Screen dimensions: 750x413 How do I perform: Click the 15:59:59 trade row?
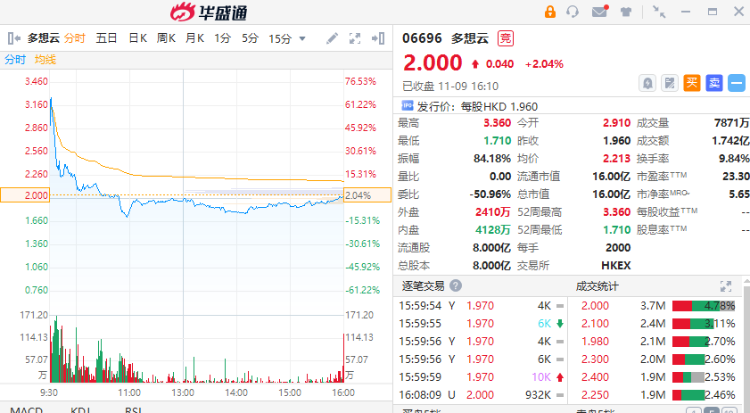point(482,377)
